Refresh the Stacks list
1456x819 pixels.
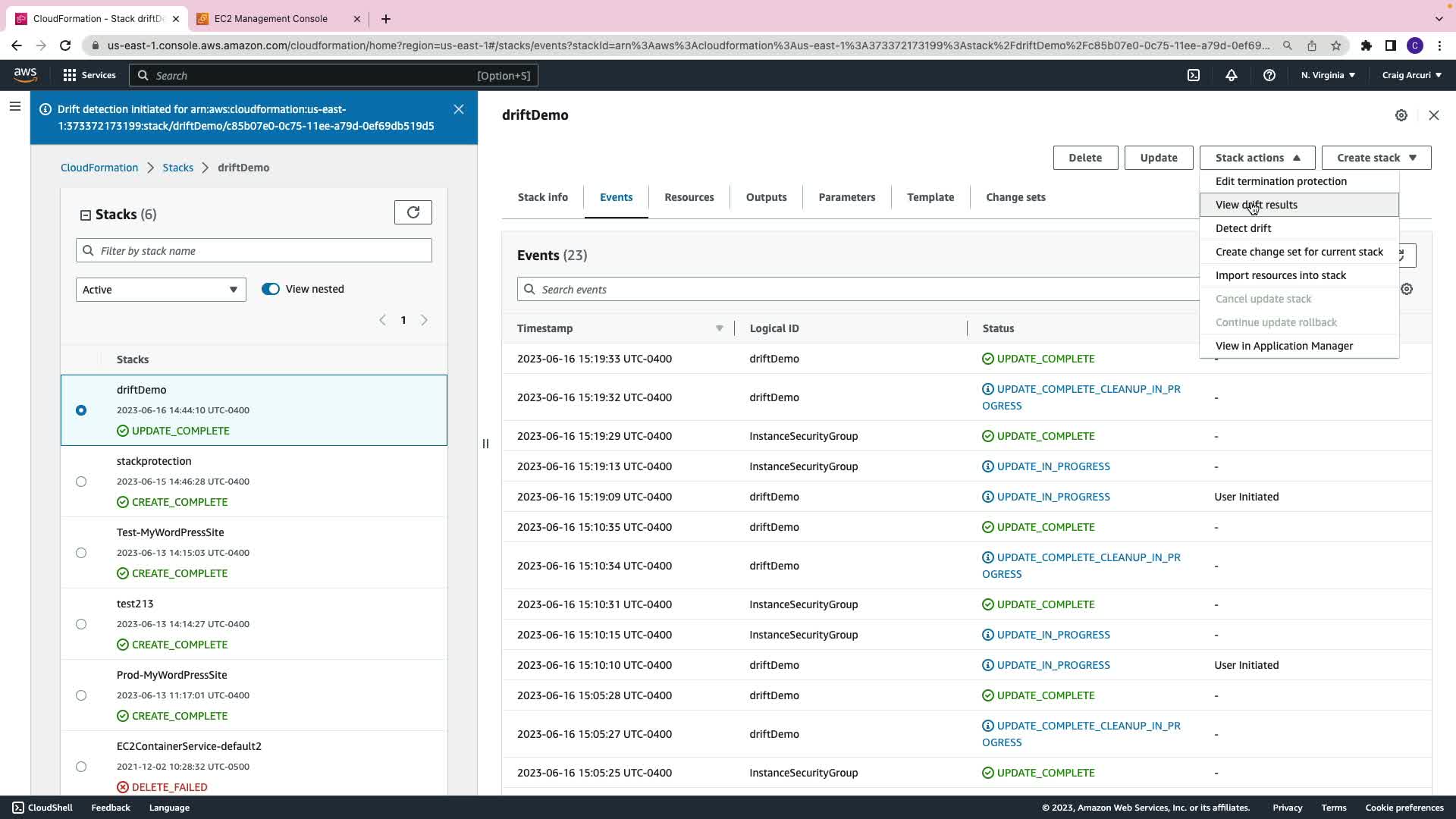tap(413, 212)
